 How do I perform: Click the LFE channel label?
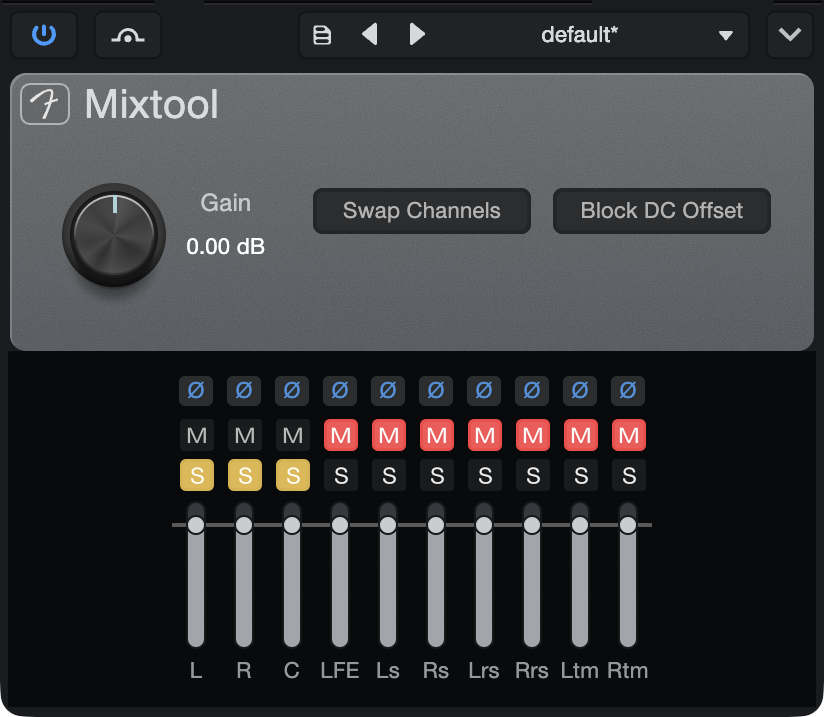340,671
